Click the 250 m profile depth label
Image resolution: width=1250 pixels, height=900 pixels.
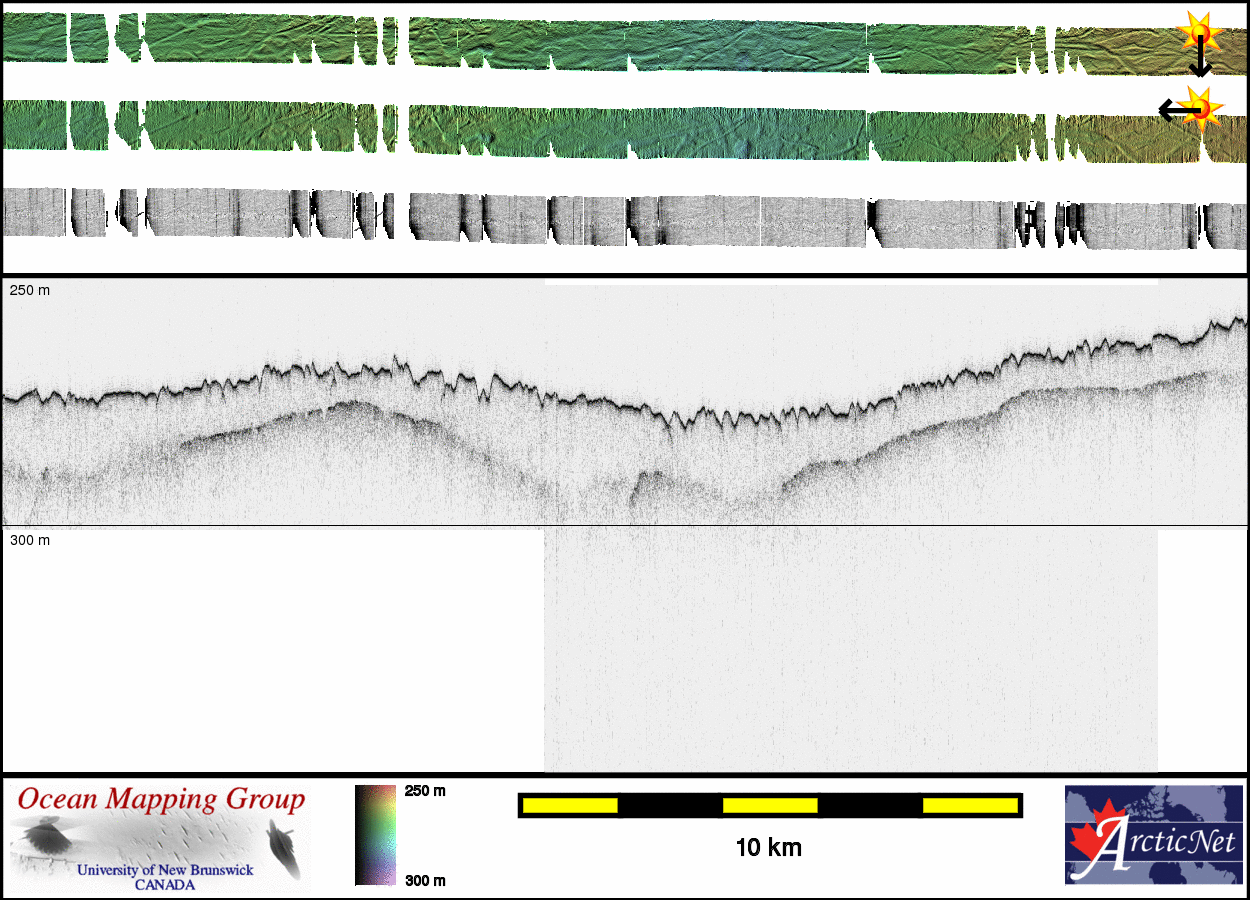pyautogui.click(x=30, y=290)
